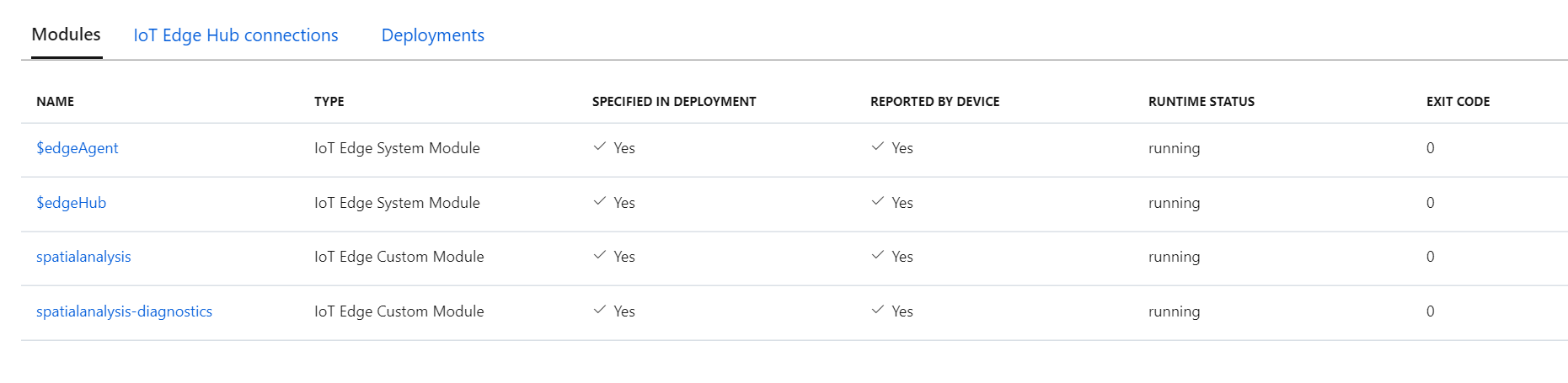This screenshot has width=1568, height=383.
Task: Click the TYPE column header
Action: click(x=329, y=102)
